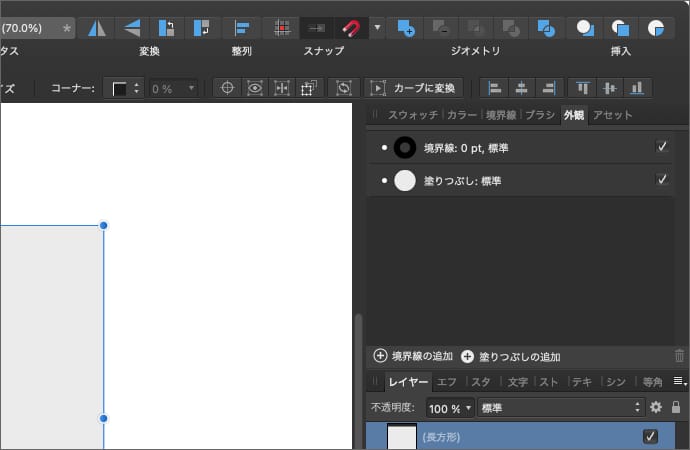The height and width of the screenshot is (450, 690).
Task: Click the layer lock padlock icon
Action: (x=676, y=408)
